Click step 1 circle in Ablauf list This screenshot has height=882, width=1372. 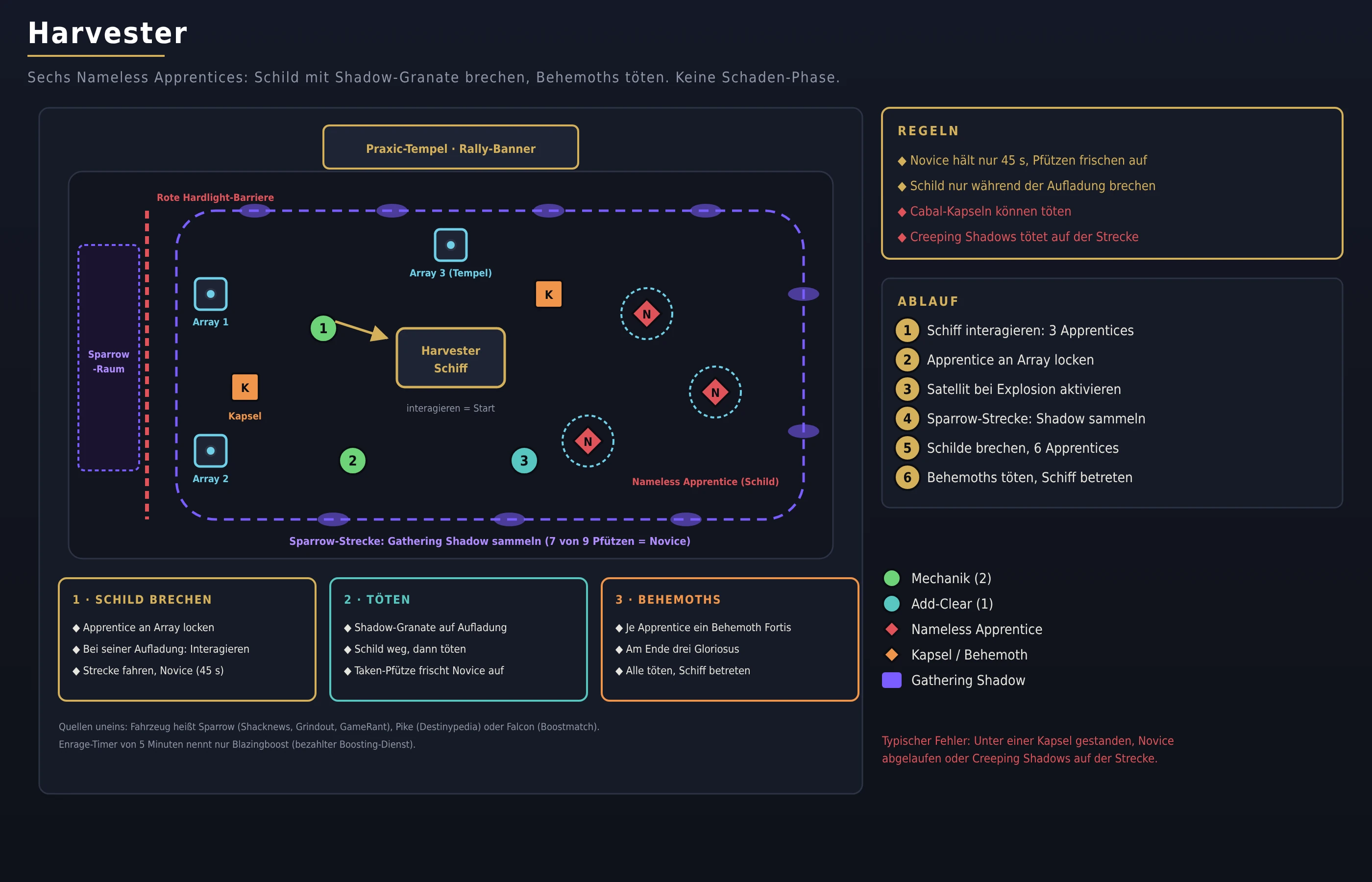tap(907, 330)
